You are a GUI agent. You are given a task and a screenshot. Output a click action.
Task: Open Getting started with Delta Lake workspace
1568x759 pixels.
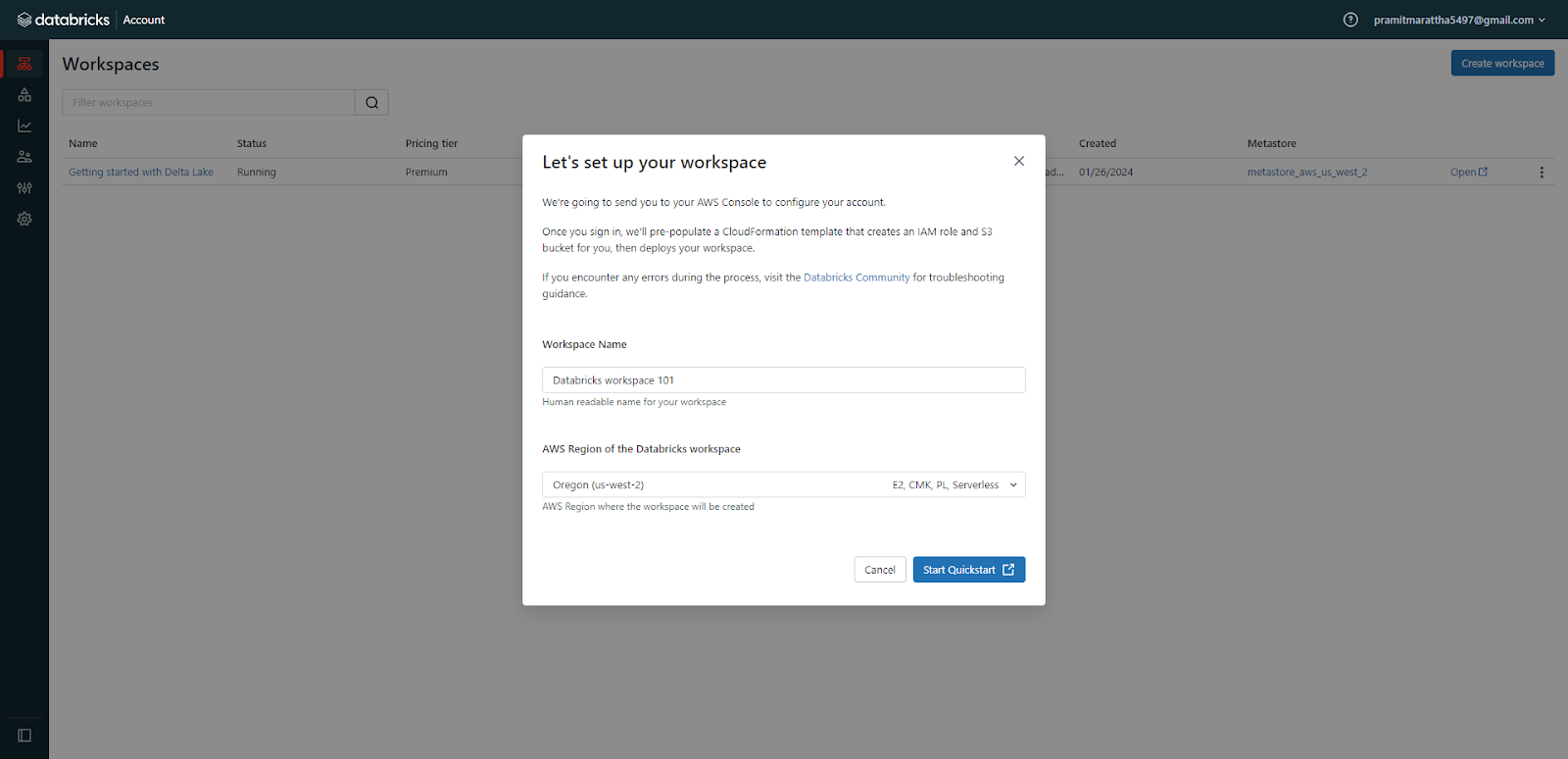click(141, 172)
